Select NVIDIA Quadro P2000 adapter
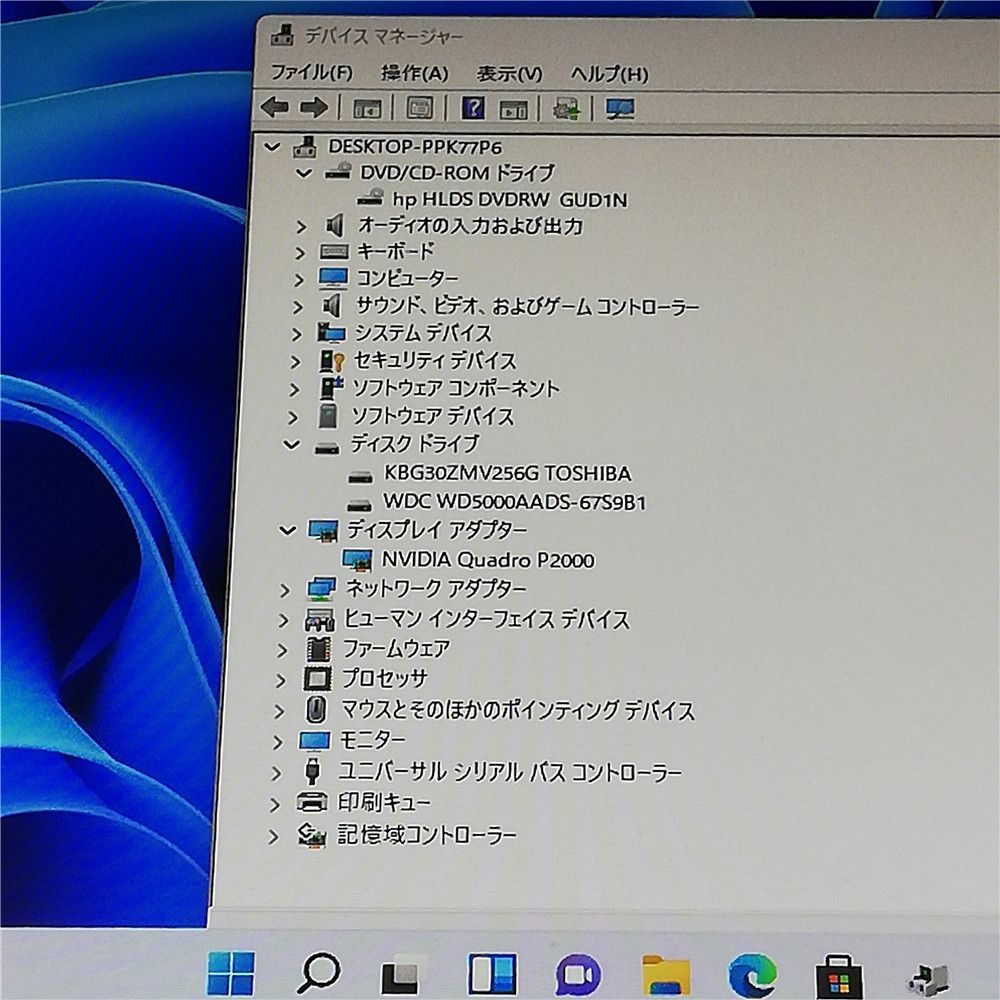Viewport: 1000px width, 1000px height. click(x=488, y=560)
